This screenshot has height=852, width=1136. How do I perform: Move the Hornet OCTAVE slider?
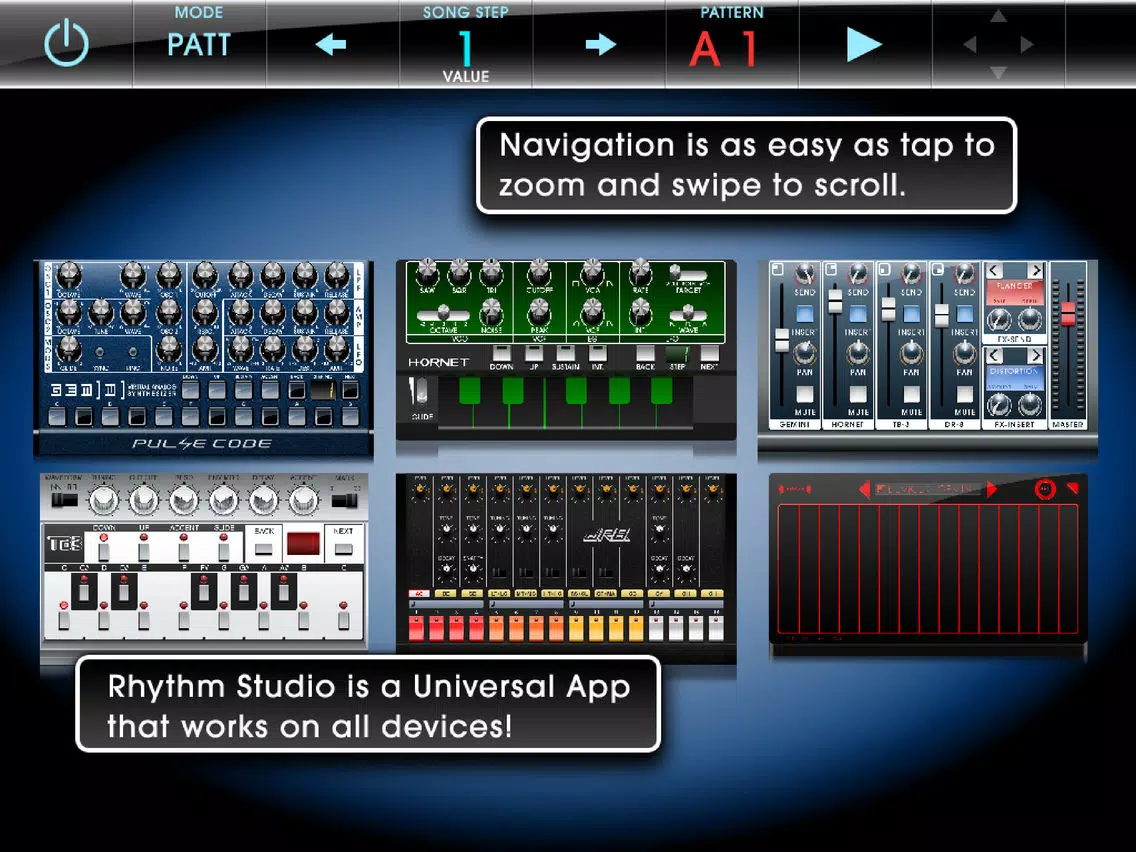click(443, 314)
